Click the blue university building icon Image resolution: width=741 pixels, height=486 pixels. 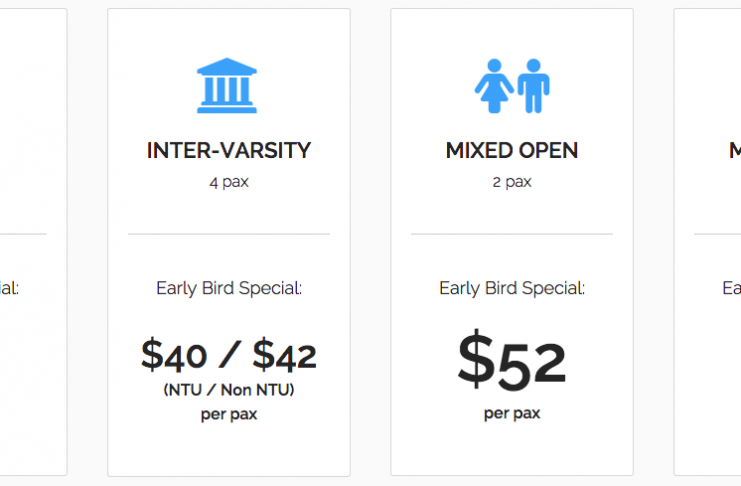(227, 86)
